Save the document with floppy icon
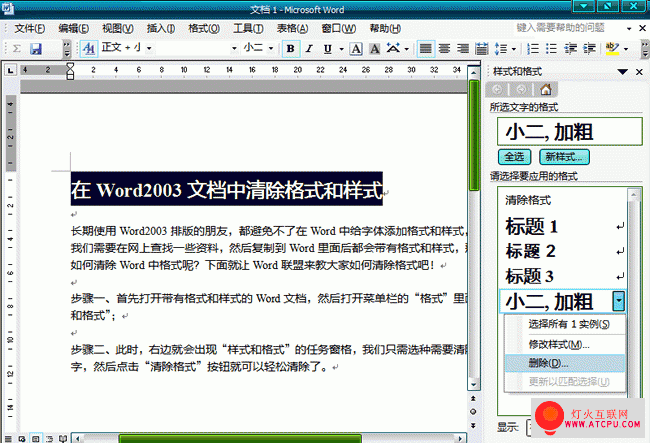The height and width of the screenshot is (443, 650). (x=36, y=49)
